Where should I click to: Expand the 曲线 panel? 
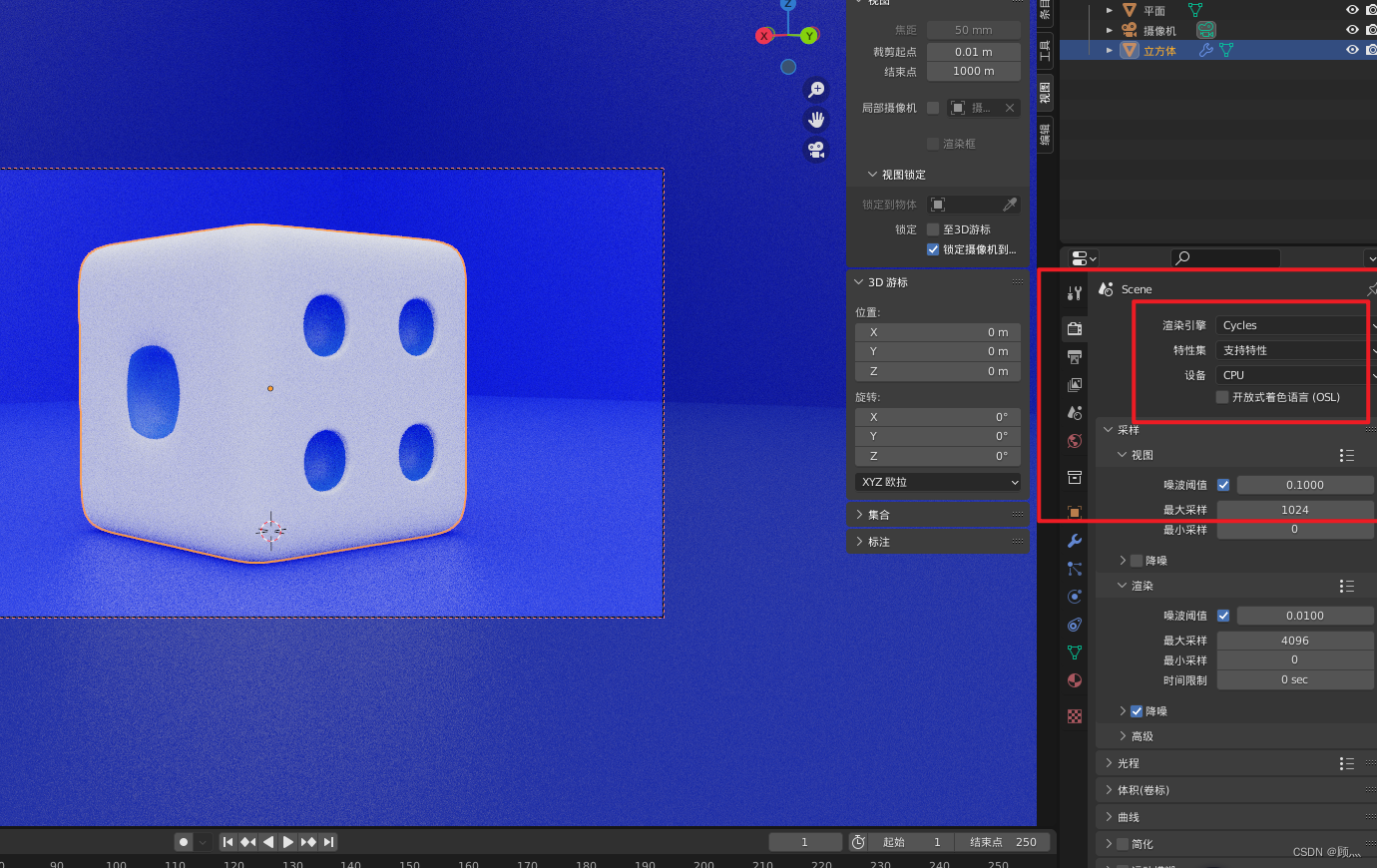point(1109,817)
